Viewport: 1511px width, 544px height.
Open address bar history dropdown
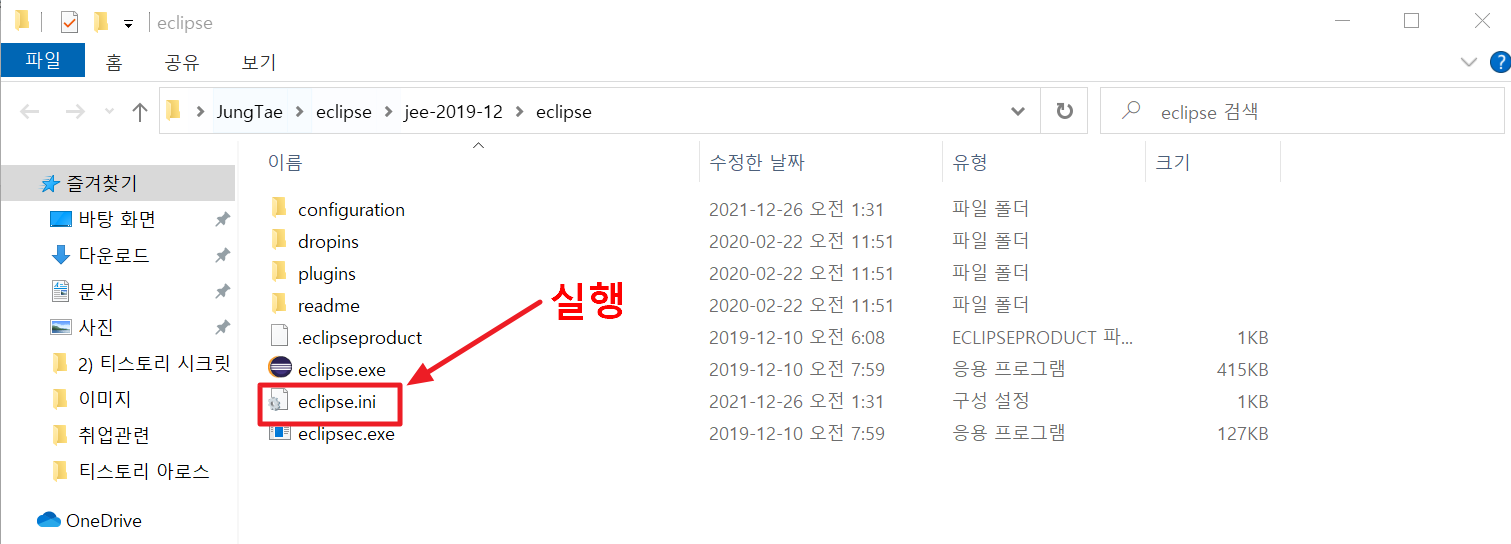click(x=1017, y=112)
